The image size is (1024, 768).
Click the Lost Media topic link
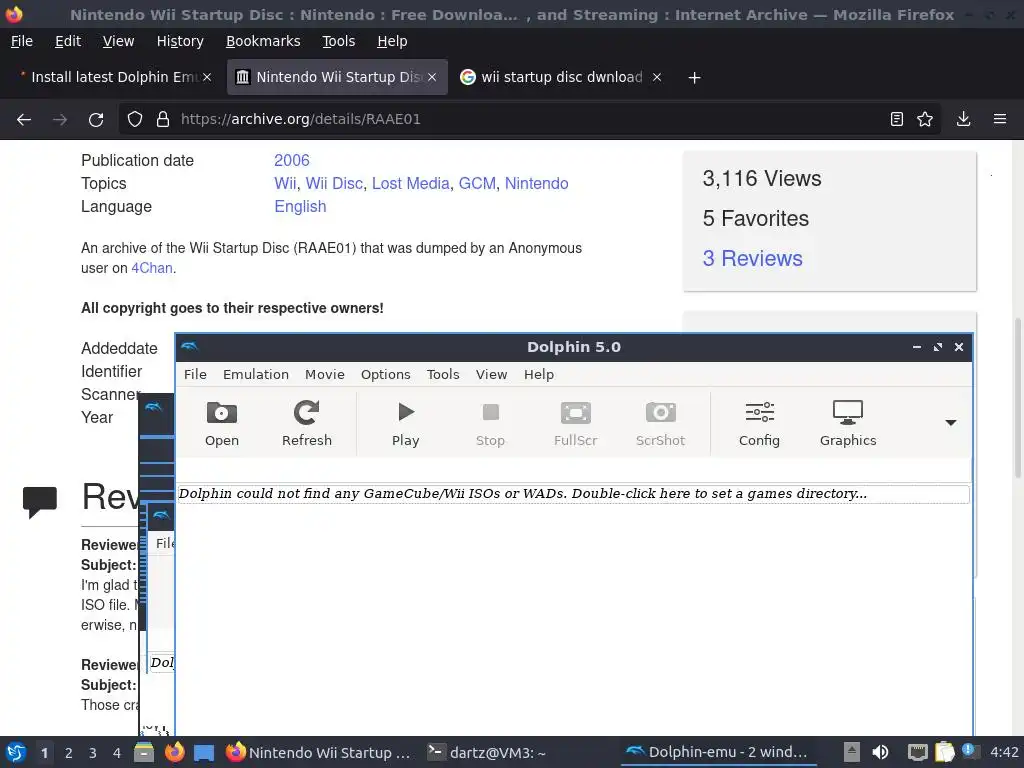click(410, 184)
